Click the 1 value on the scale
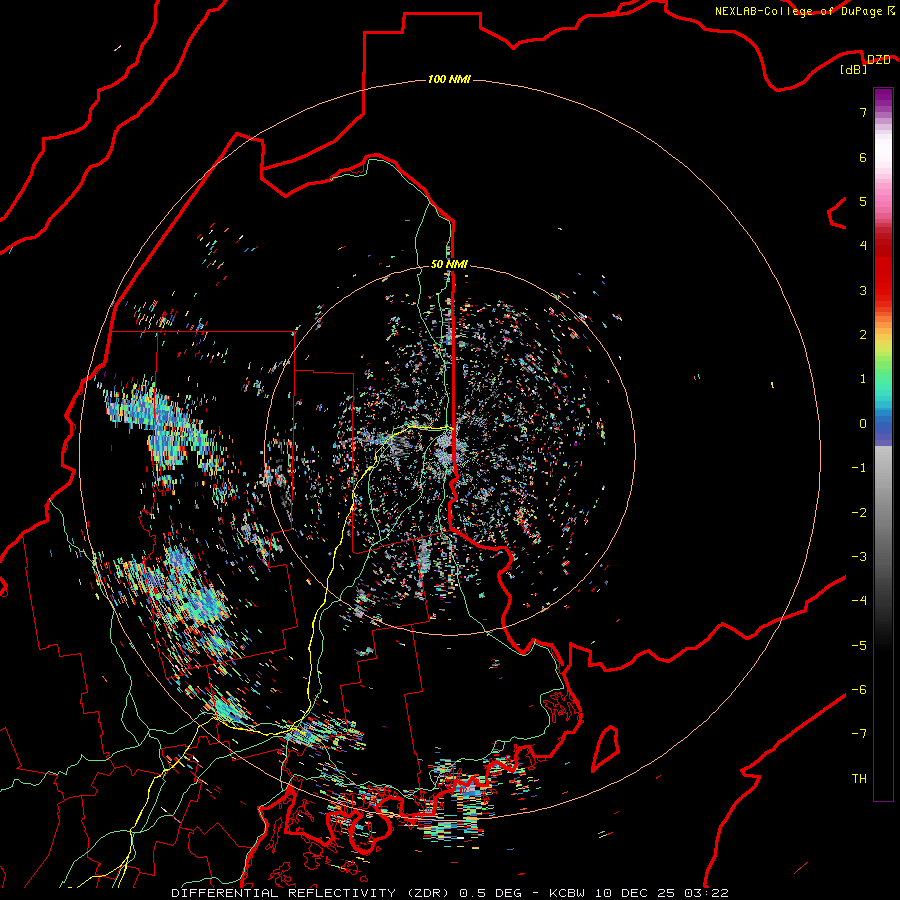 tap(863, 379)
